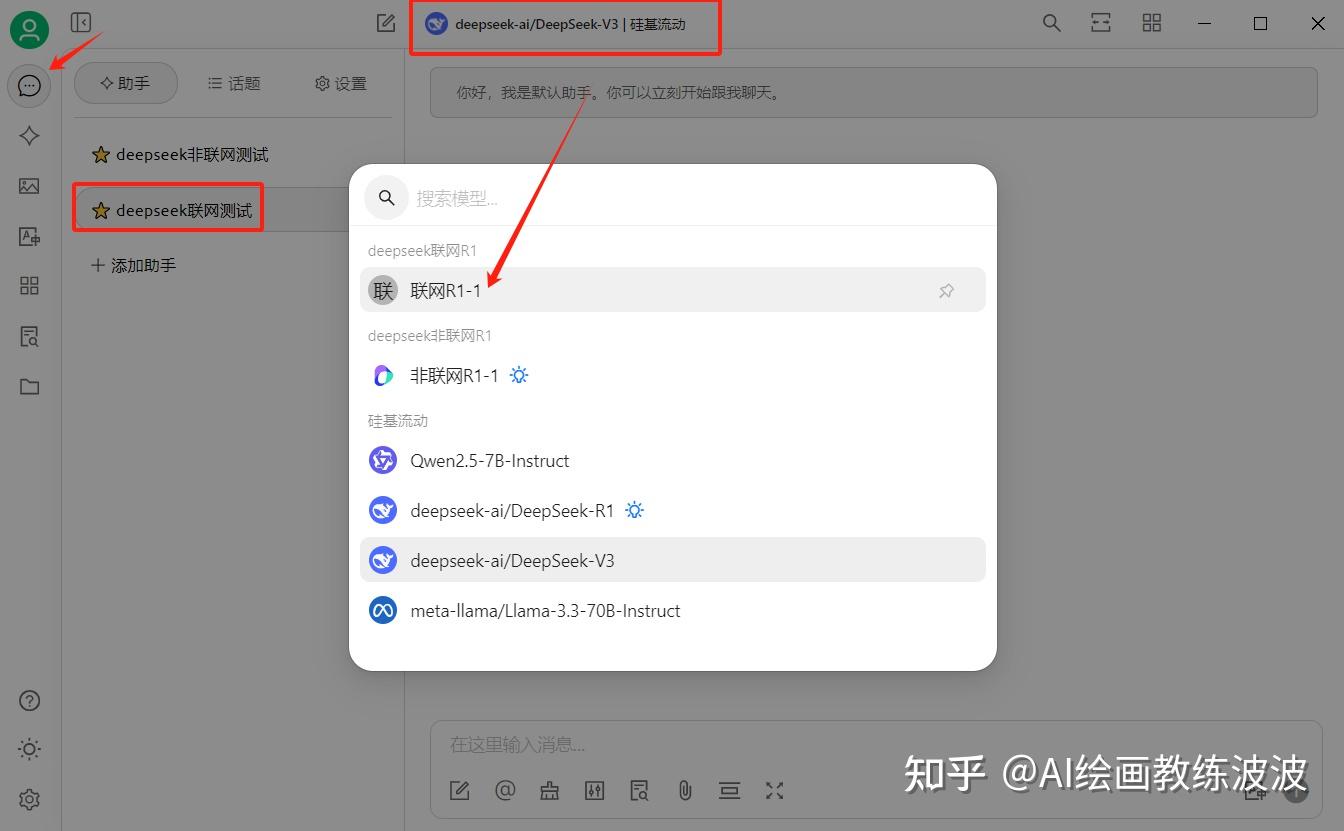The height and width of the screenshot is (831, 1344).
Task: Click the deepseek联网R1 group label
Action: point(422,250)
